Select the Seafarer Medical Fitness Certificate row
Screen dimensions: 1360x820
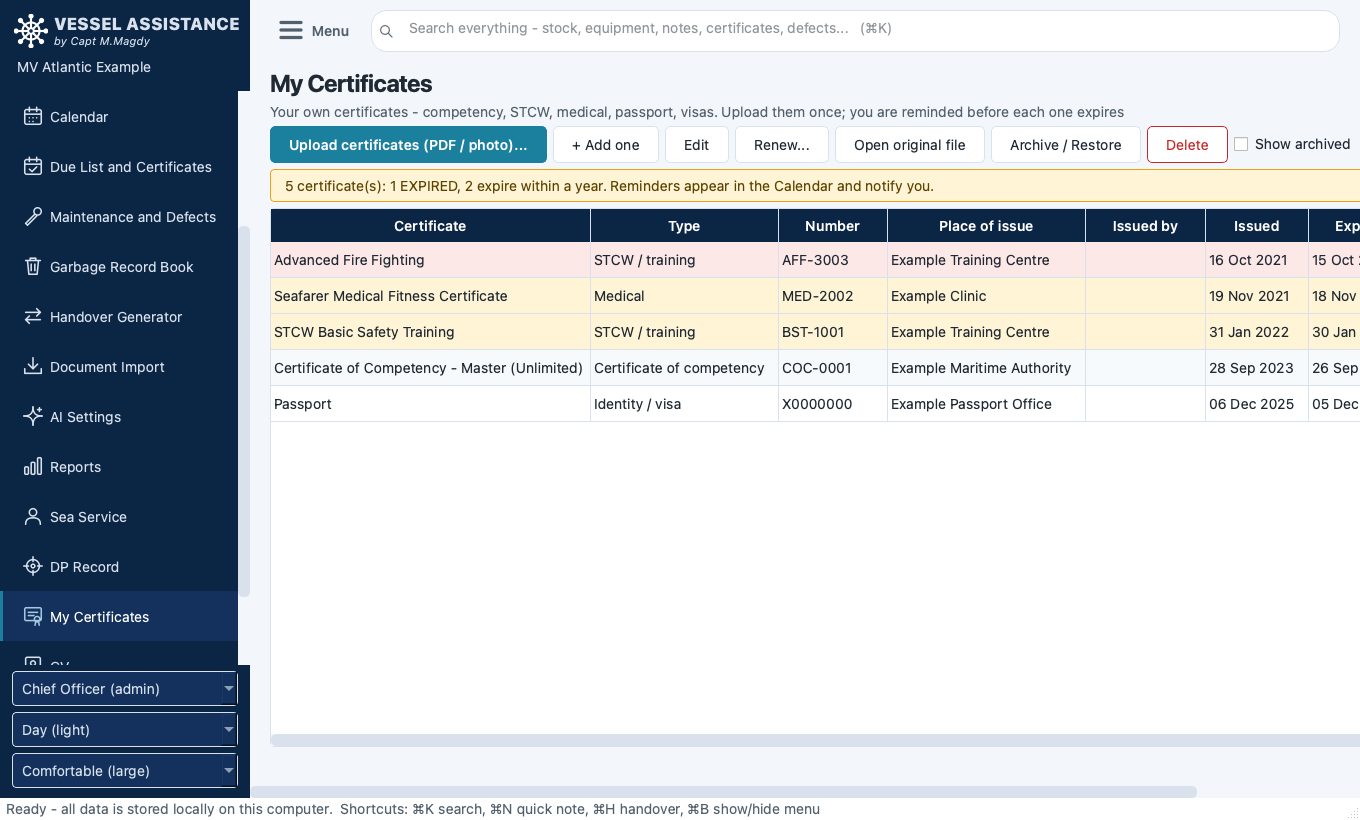click(815, 296)
